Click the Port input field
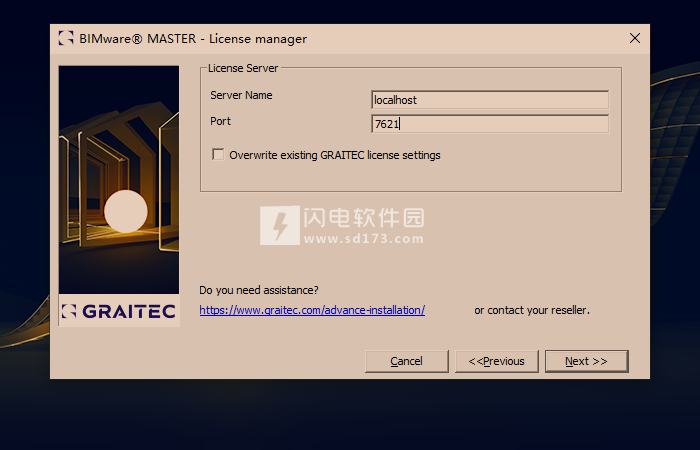The image size is (700, 450). pos(490,124)
